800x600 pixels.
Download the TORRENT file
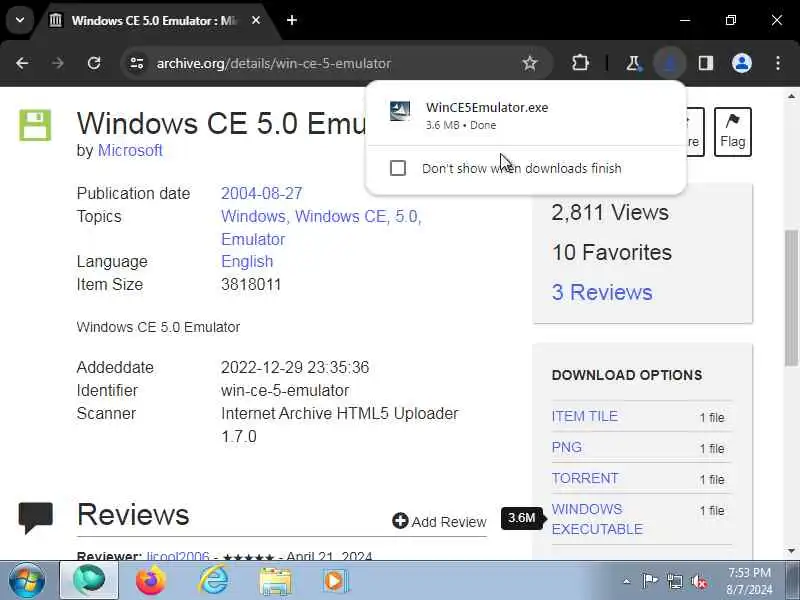(x=585, y=479)
